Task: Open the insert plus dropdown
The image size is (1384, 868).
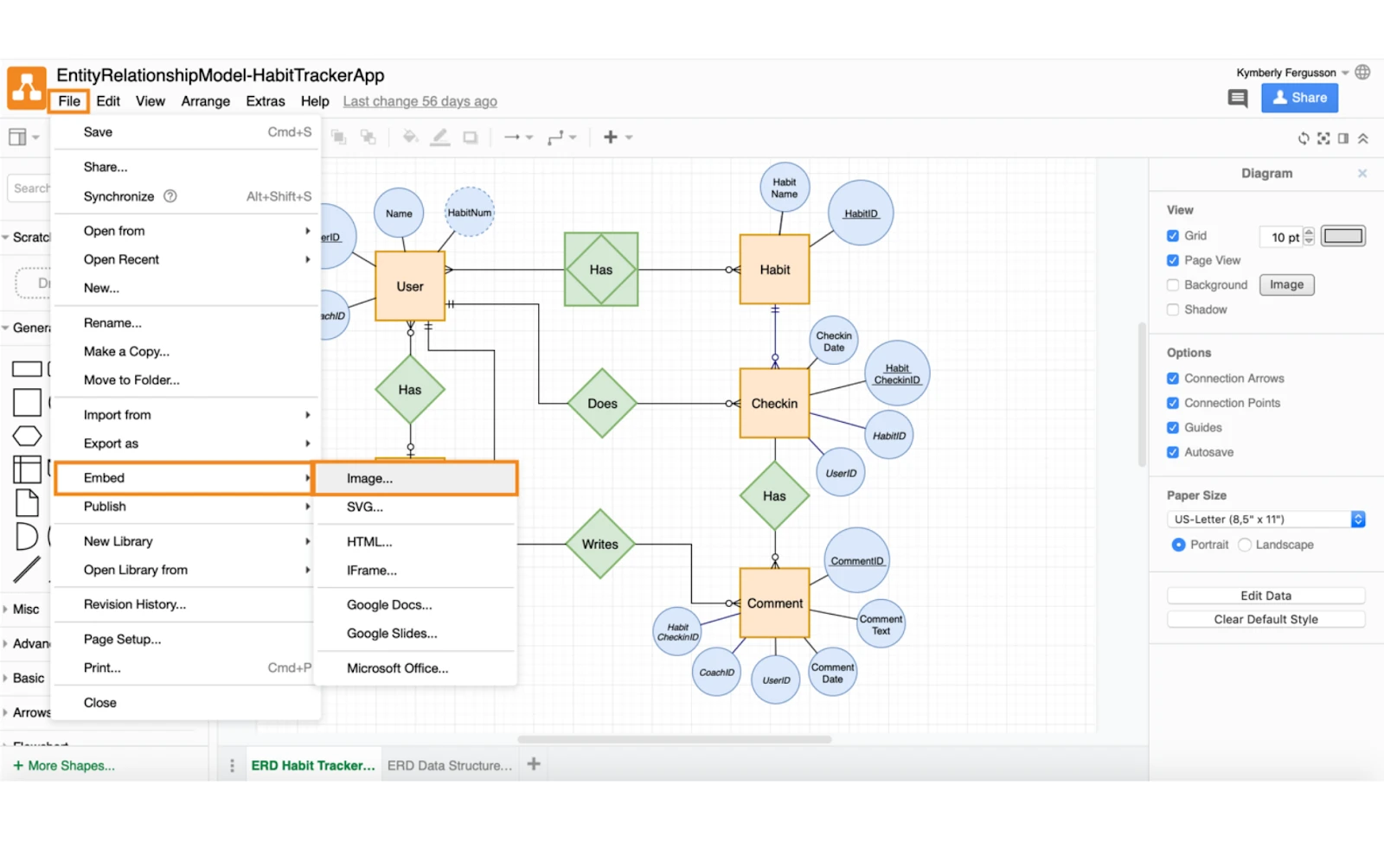Action: click(618, 137)
